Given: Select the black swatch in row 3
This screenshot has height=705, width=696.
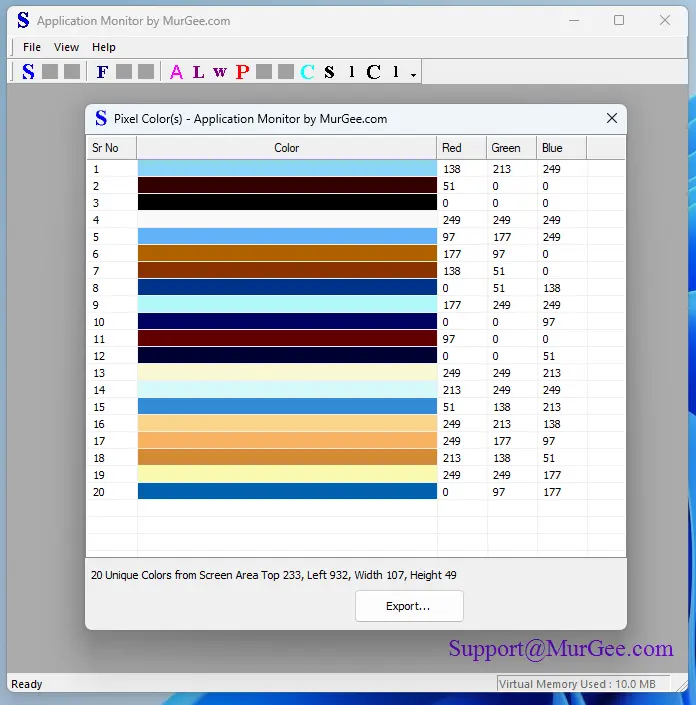Looking at the screenshot, I should click(287, 203).
